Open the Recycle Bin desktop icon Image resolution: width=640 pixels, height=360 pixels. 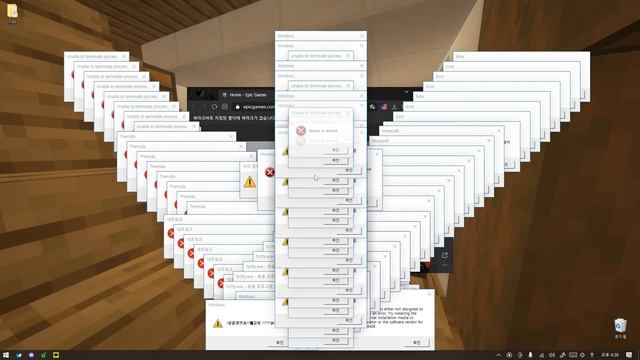click(x=620, y=328)
